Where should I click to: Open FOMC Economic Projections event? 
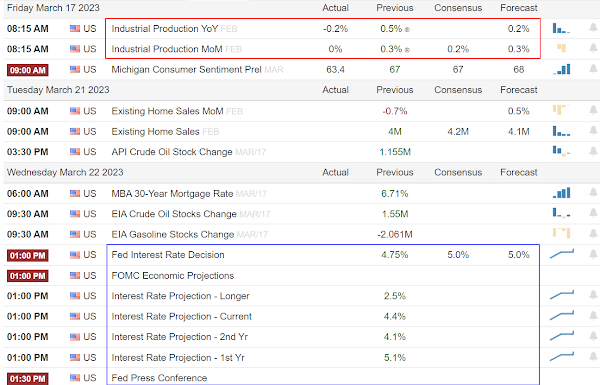click(173, 276)
